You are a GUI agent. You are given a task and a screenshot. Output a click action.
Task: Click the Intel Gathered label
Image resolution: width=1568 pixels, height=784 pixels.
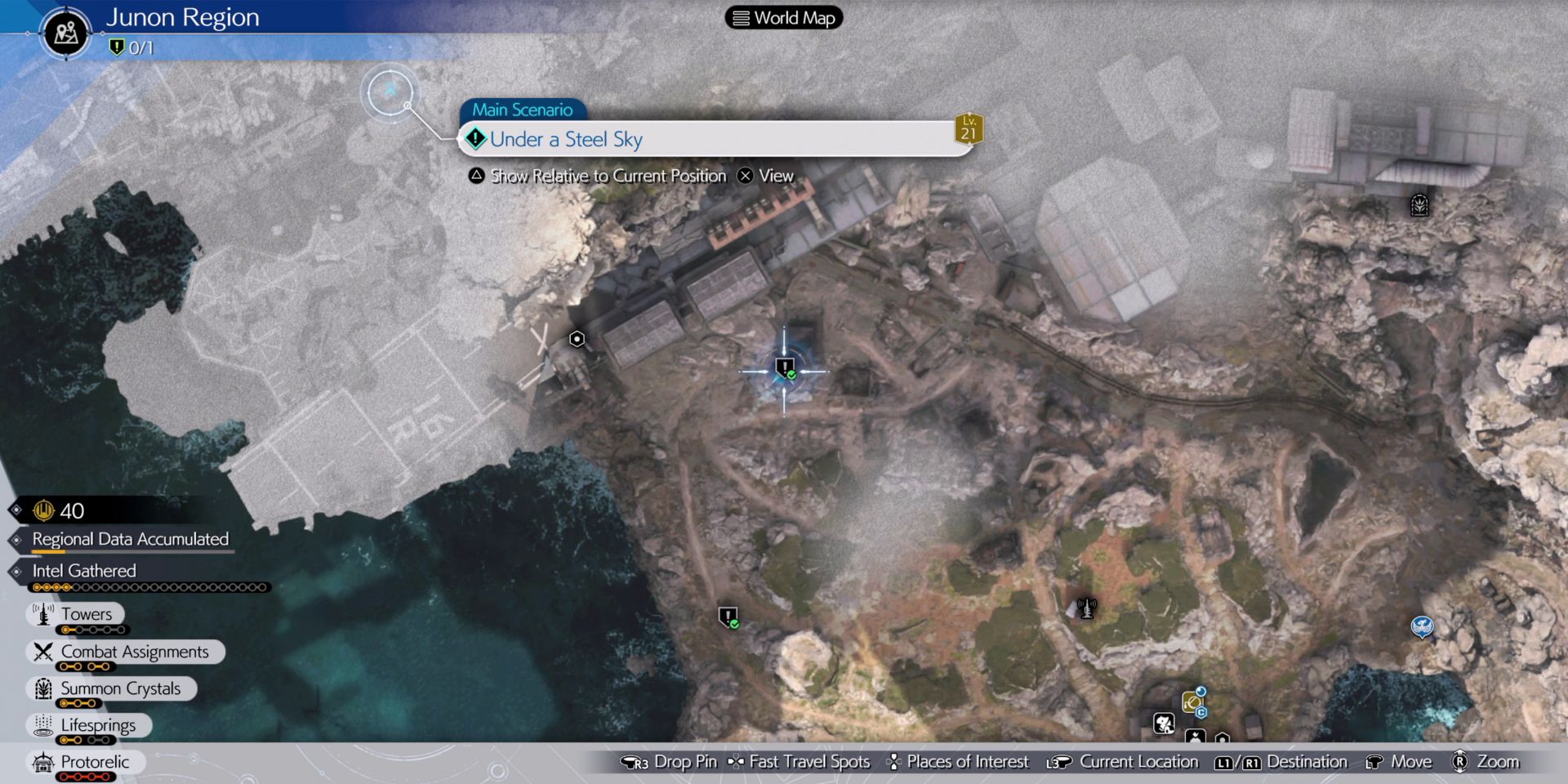point(84,571)
